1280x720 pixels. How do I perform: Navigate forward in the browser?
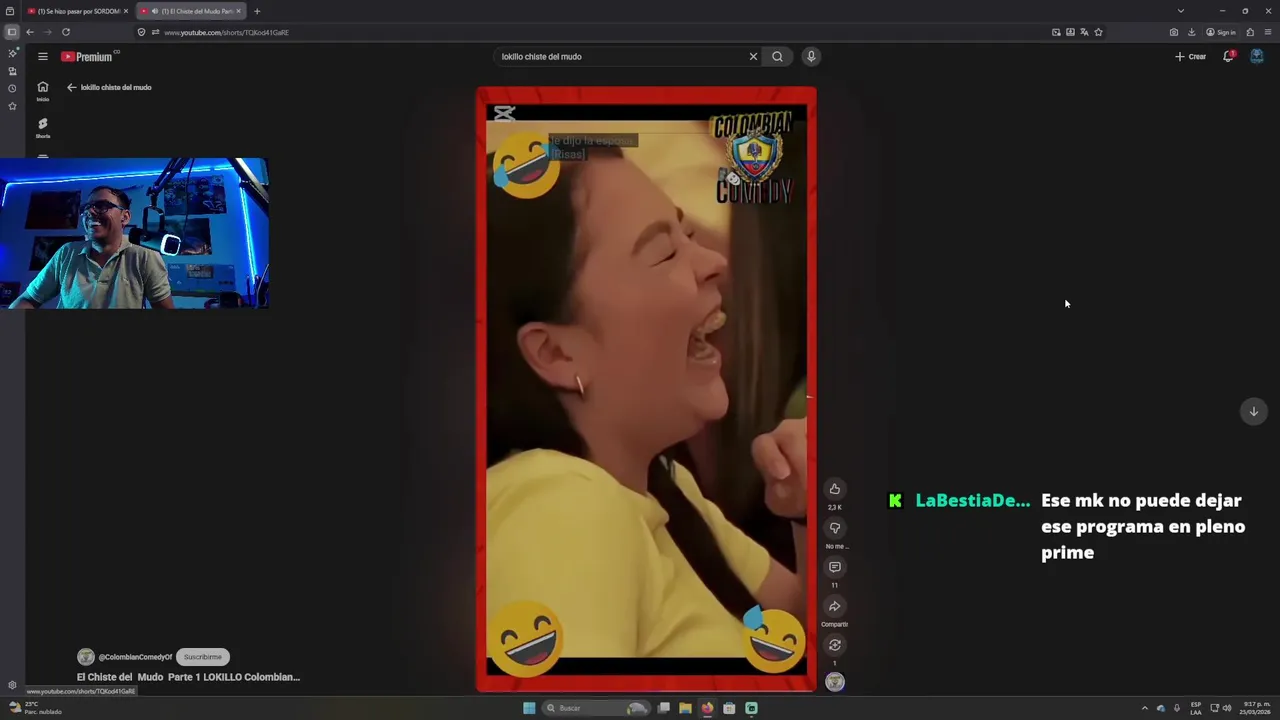pos(48,32)
